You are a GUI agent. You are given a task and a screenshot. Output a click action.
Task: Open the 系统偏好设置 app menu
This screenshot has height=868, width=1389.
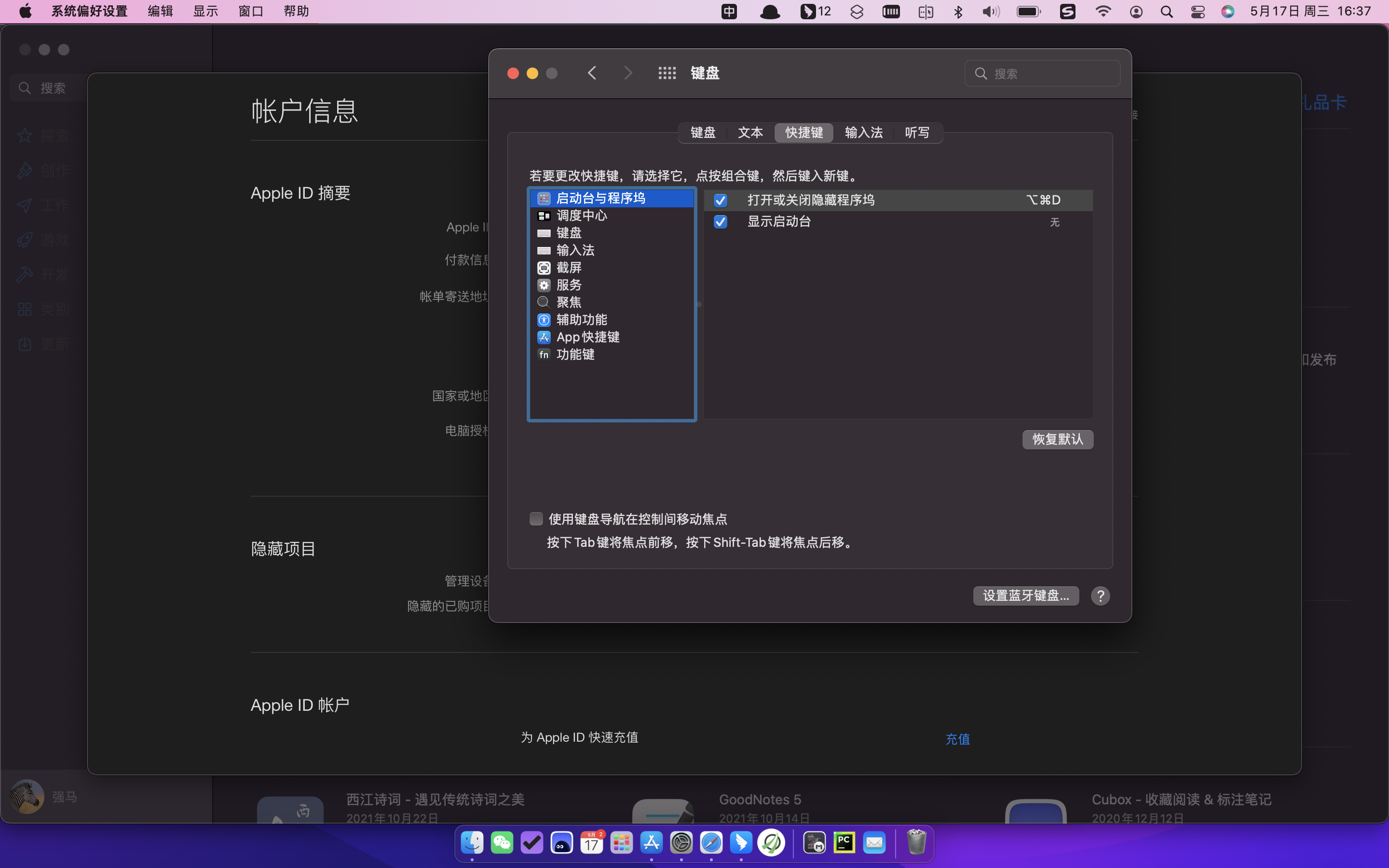(90, 12)
